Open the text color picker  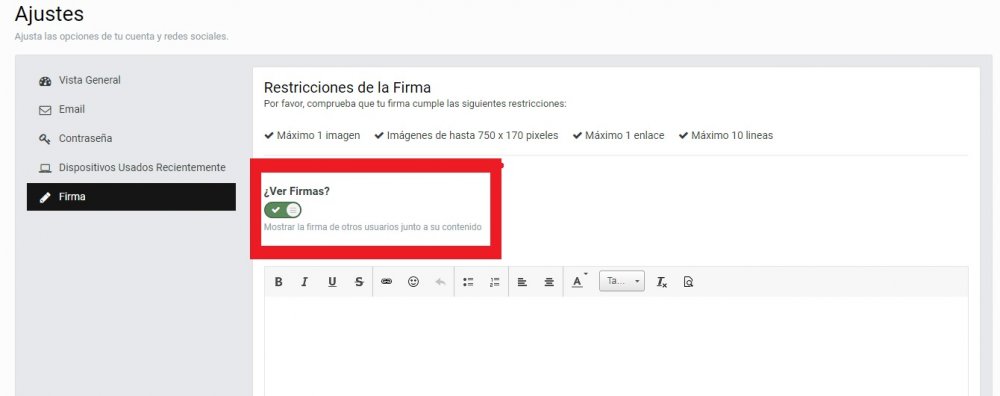coord(578,282)
